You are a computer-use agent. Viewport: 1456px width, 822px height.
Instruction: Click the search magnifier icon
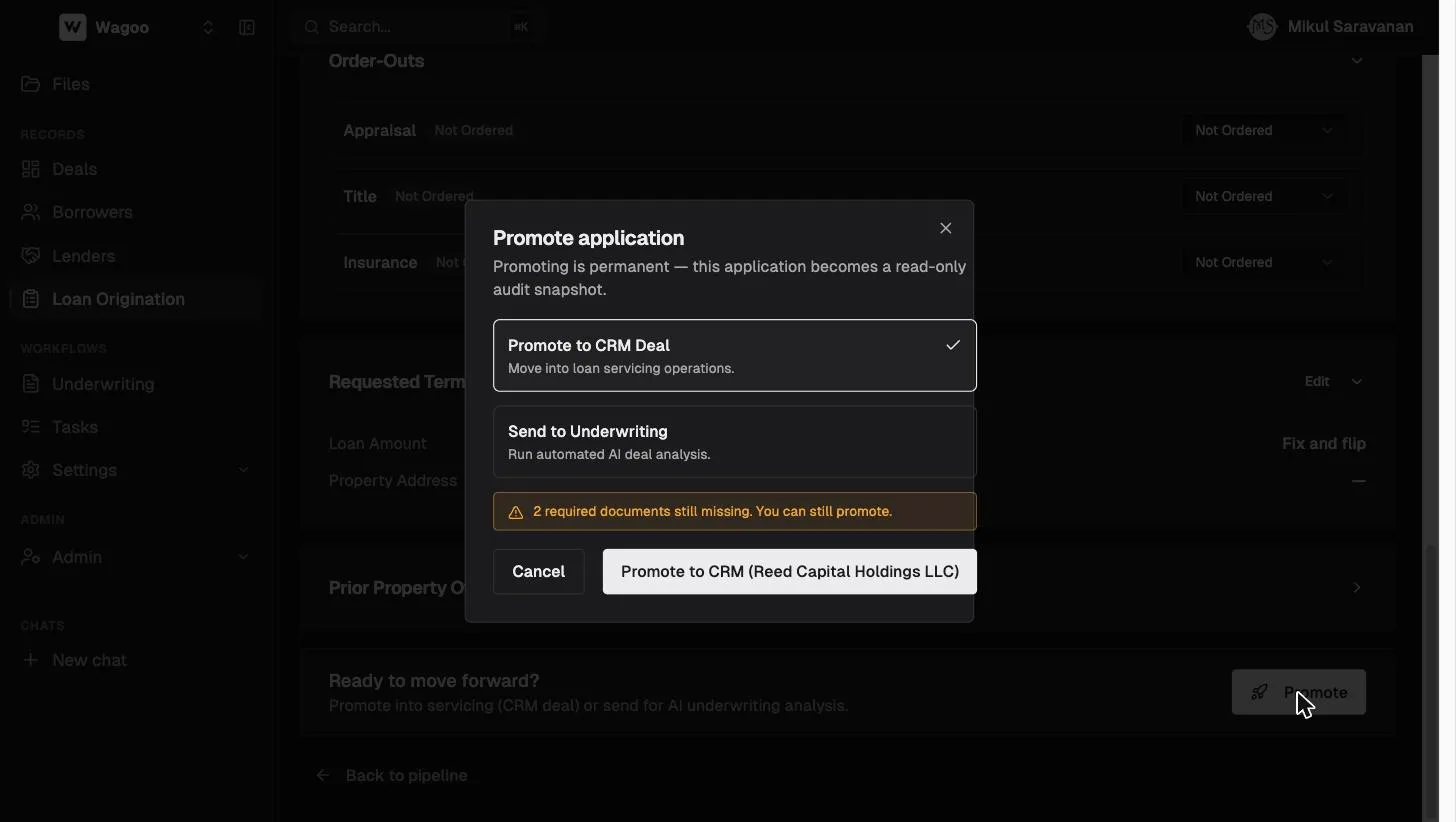coord(312,27)
